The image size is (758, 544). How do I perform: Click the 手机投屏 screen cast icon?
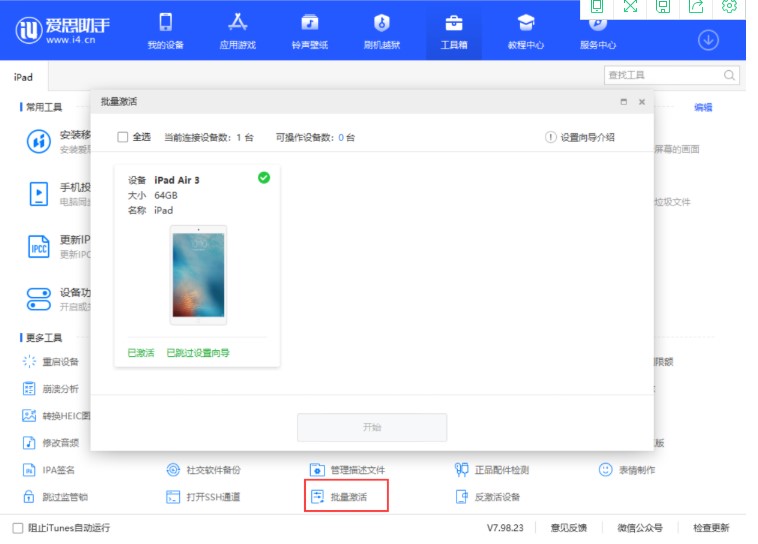[x=39, y=194]
